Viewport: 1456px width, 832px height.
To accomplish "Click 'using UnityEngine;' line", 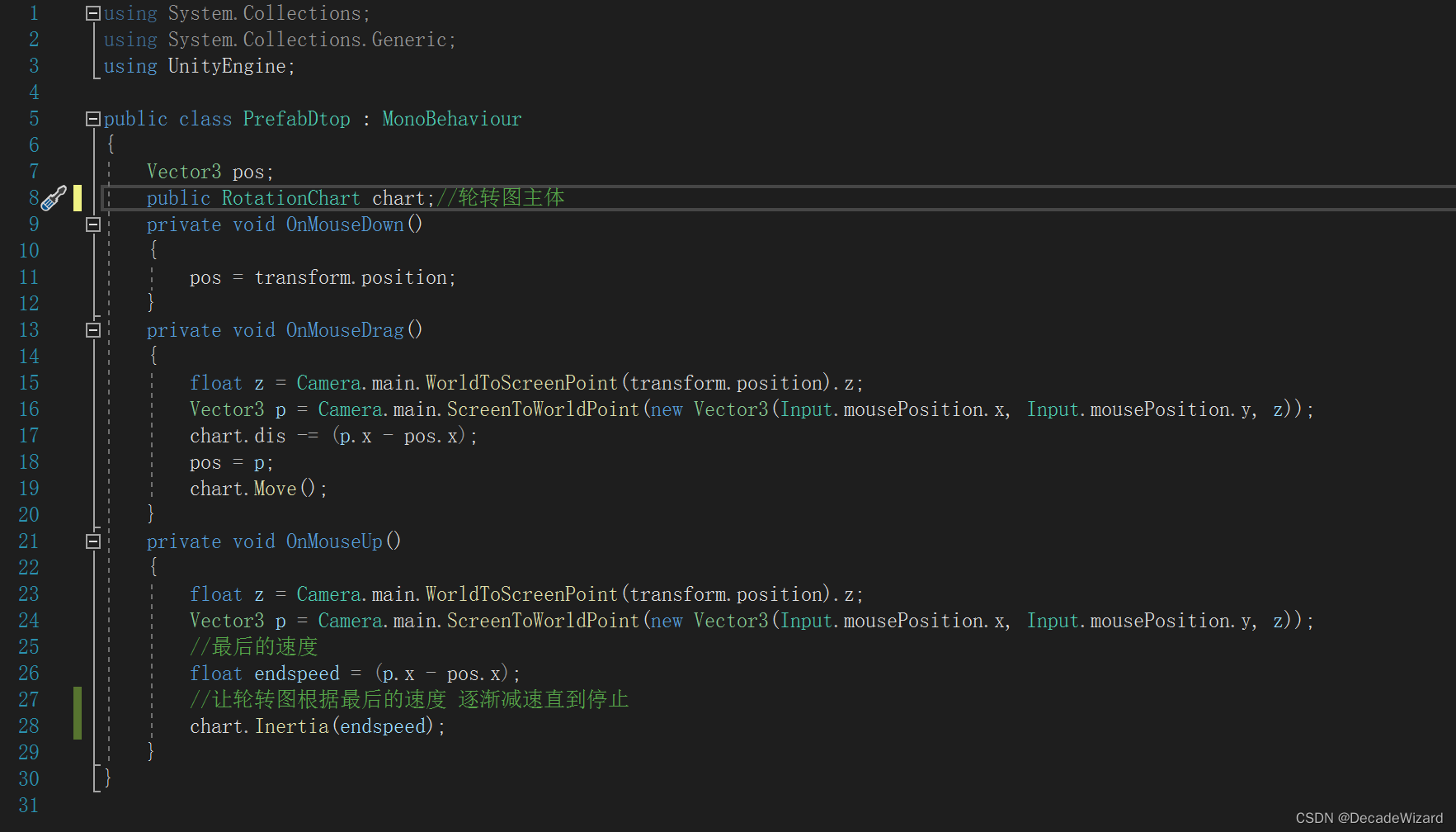I will click(200, 66).
